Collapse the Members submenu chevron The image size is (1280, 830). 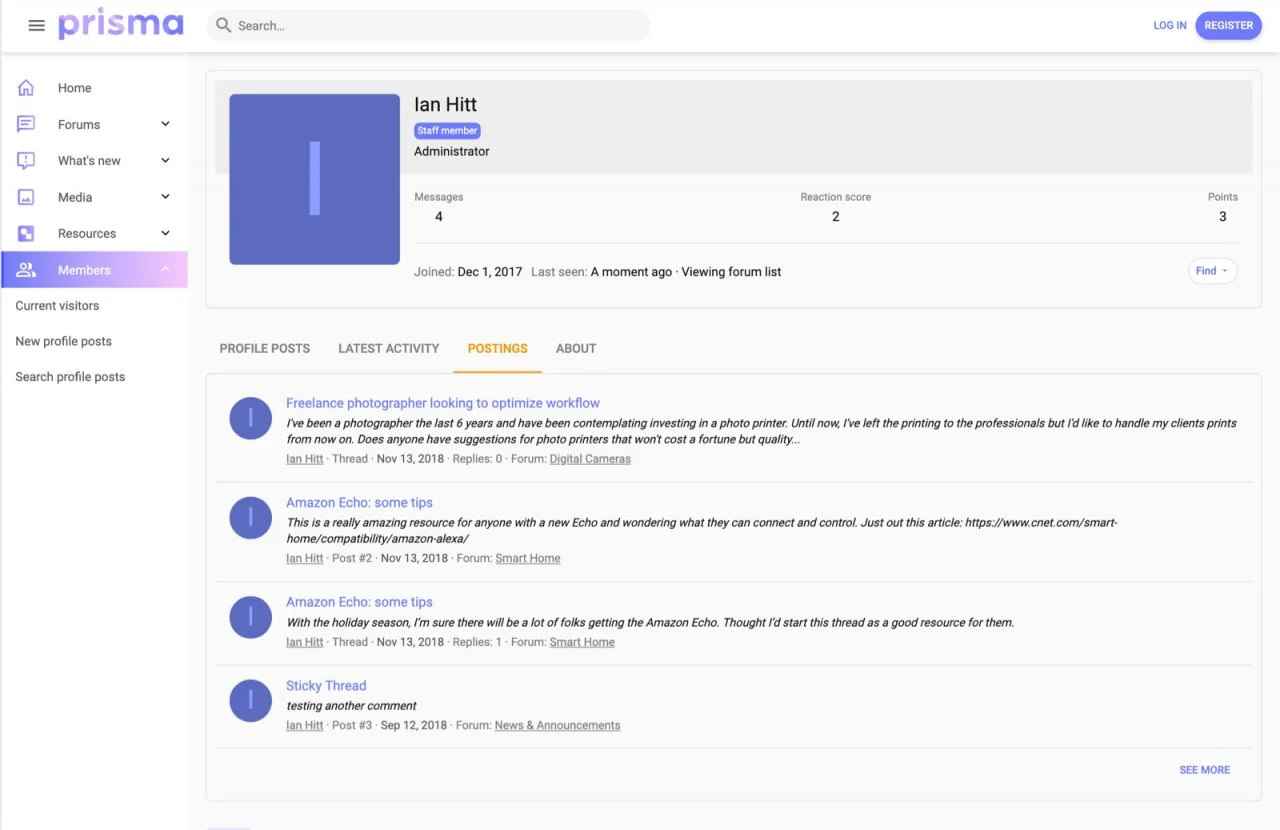[166, 270]
